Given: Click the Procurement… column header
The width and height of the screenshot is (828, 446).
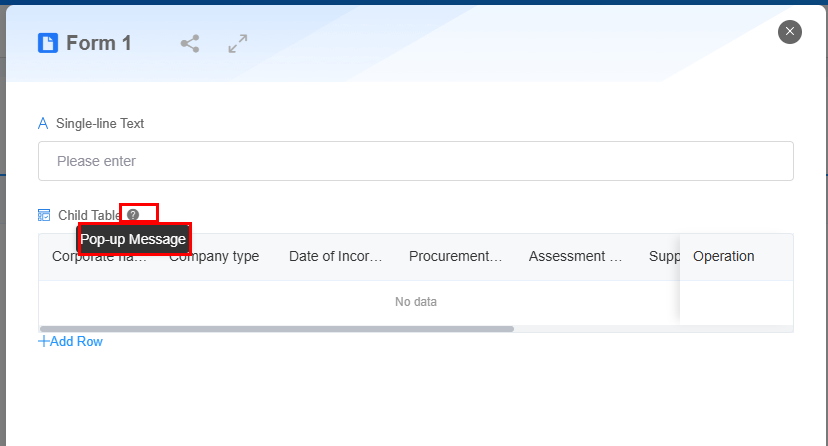Looking at the screenshot, I should (455, 257).
